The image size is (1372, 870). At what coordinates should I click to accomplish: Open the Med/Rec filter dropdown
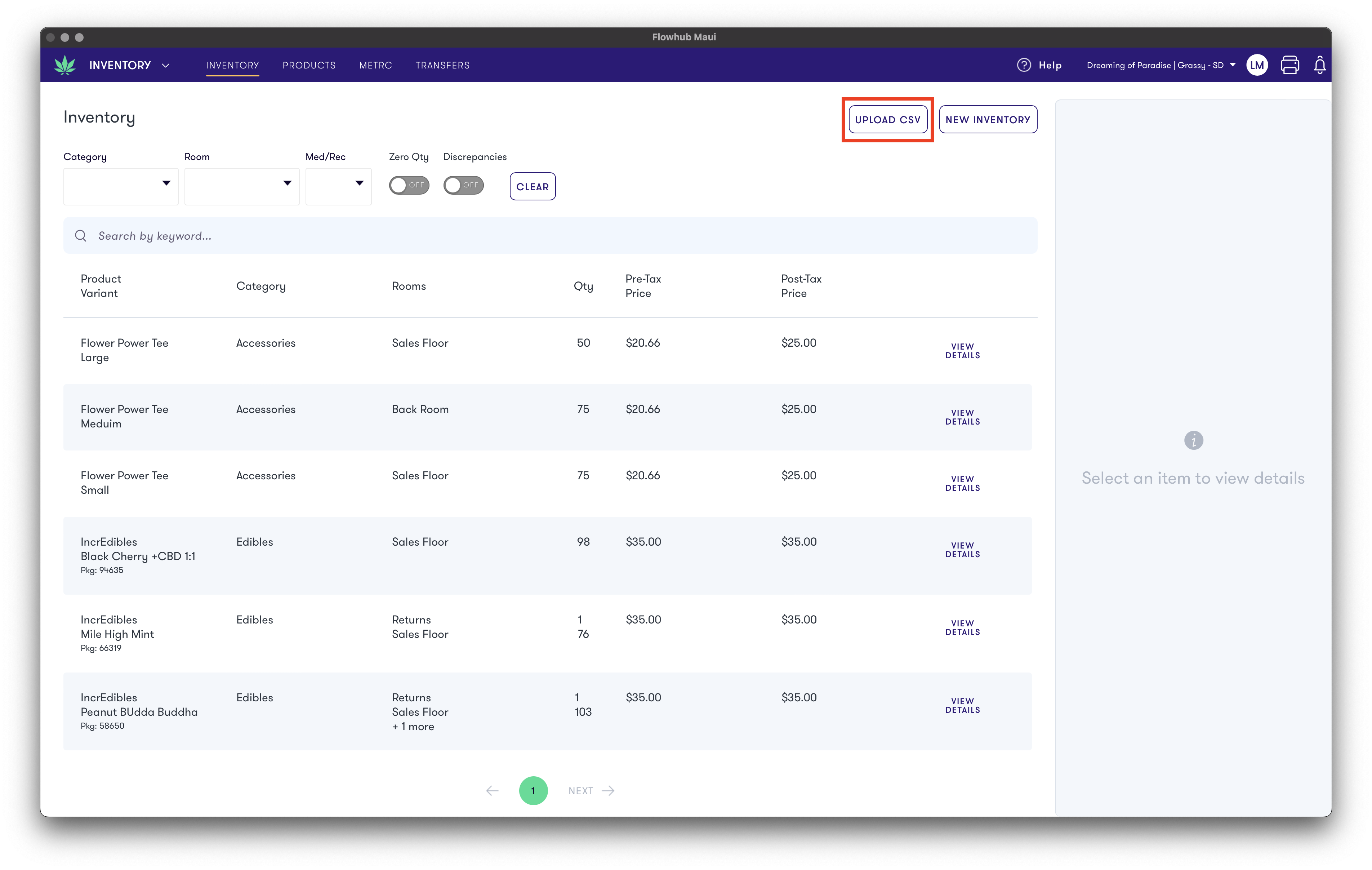coord(338,186)
